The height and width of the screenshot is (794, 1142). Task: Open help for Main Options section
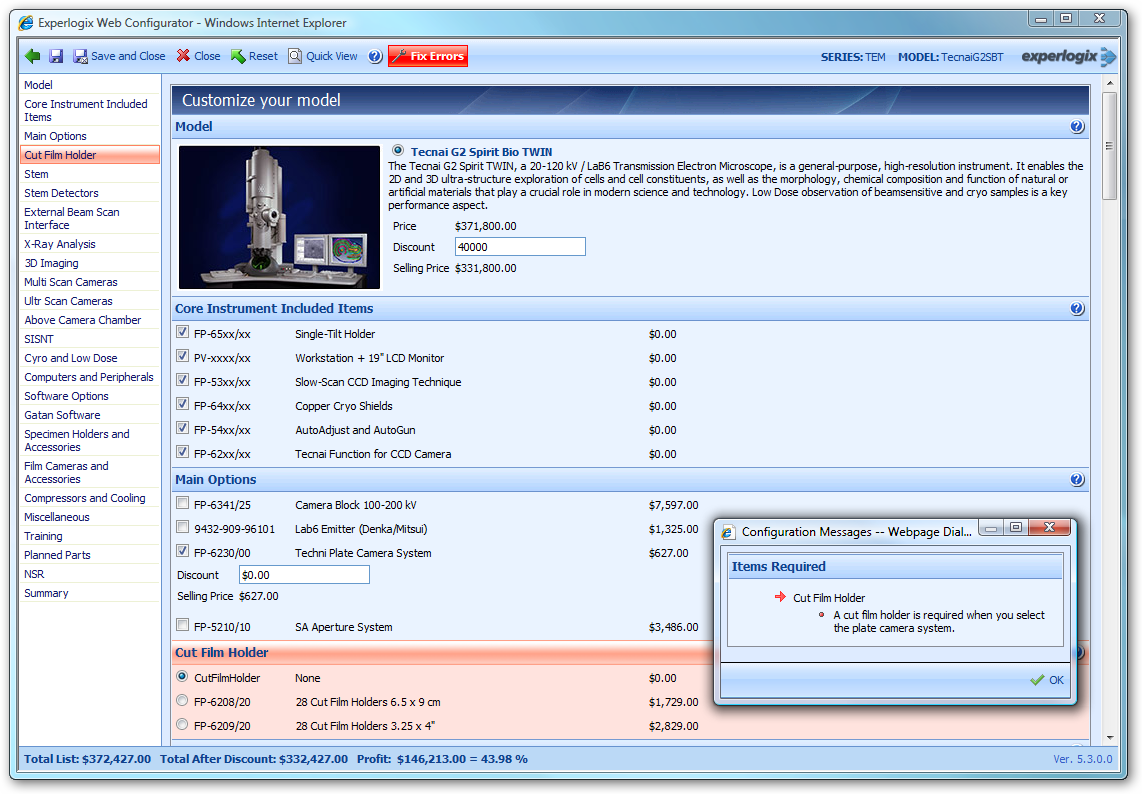pyautogui.click(x=1077, y=480)
